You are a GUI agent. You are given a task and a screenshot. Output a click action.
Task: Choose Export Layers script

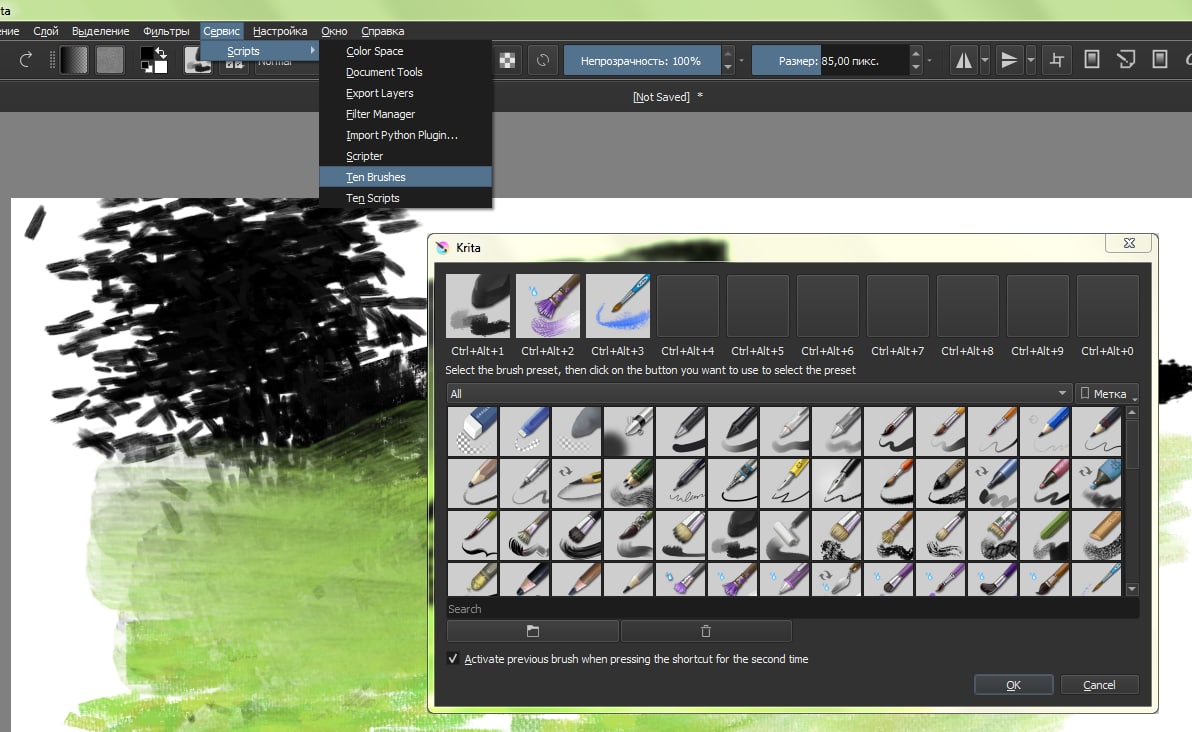click(405, 93)
